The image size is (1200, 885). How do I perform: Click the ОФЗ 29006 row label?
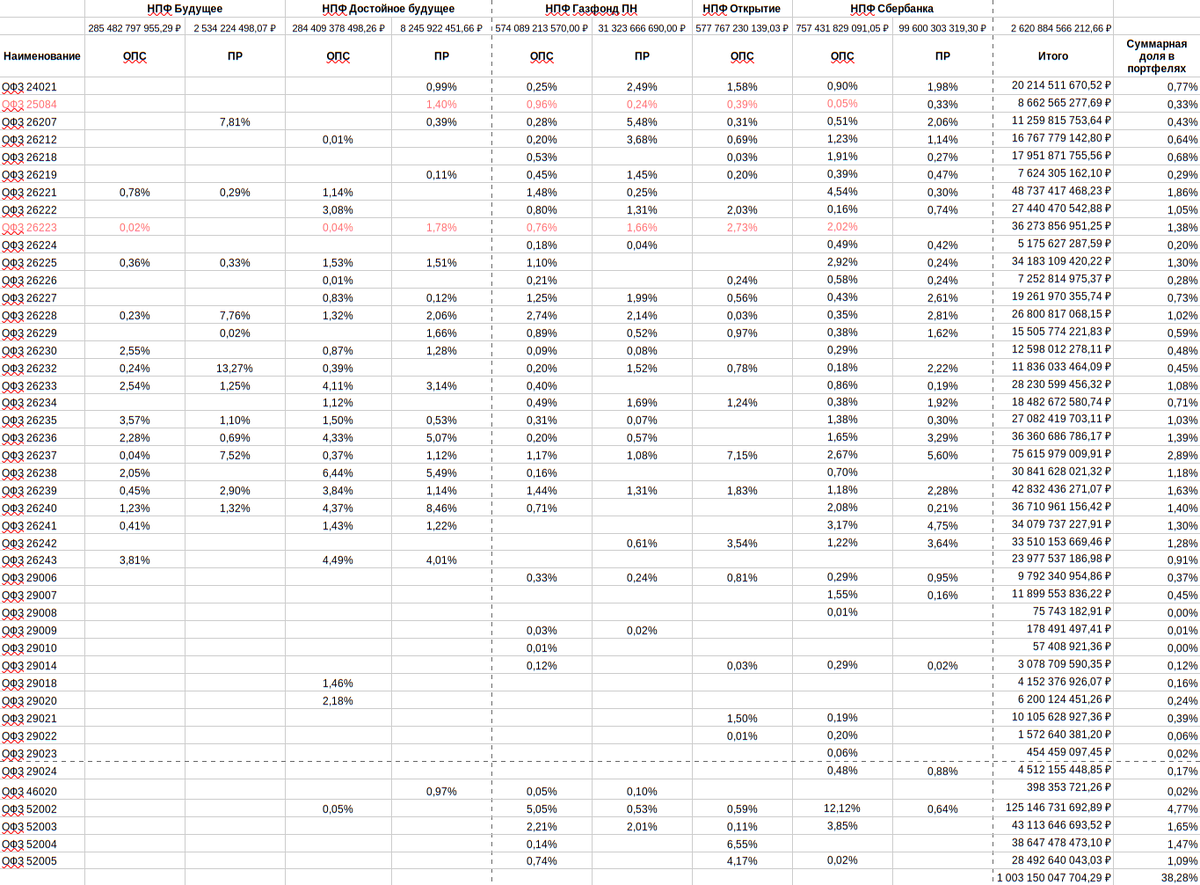coord(29,578)
